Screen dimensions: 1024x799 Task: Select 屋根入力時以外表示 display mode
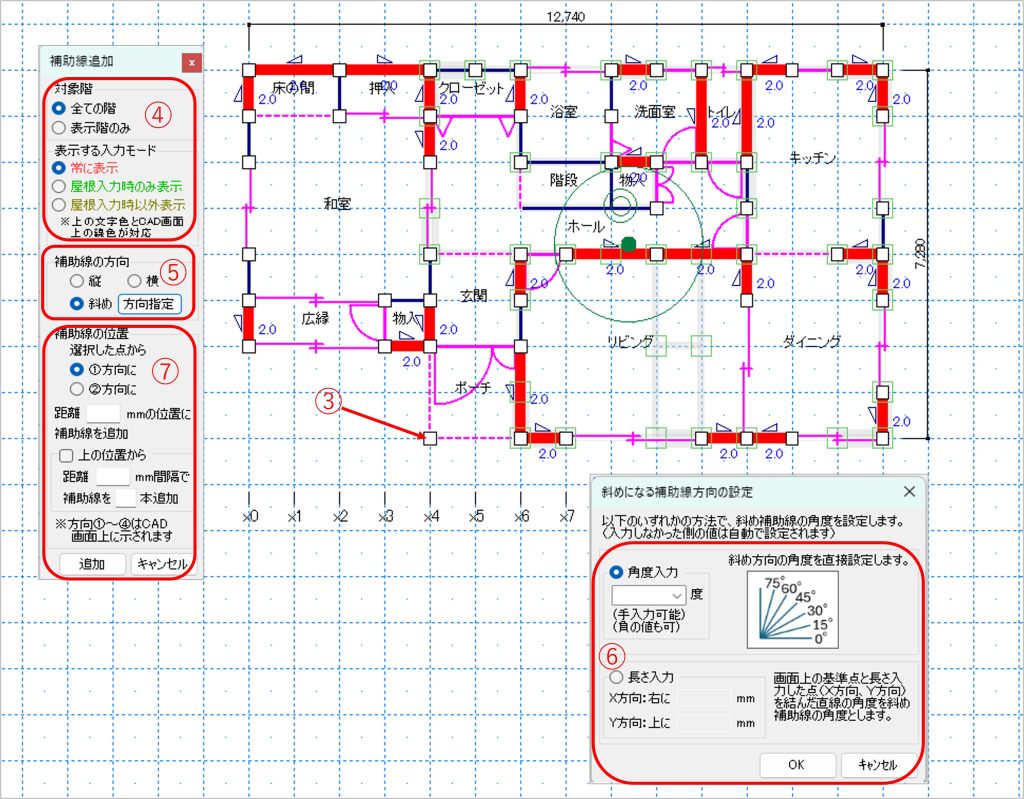coord(60,203)
